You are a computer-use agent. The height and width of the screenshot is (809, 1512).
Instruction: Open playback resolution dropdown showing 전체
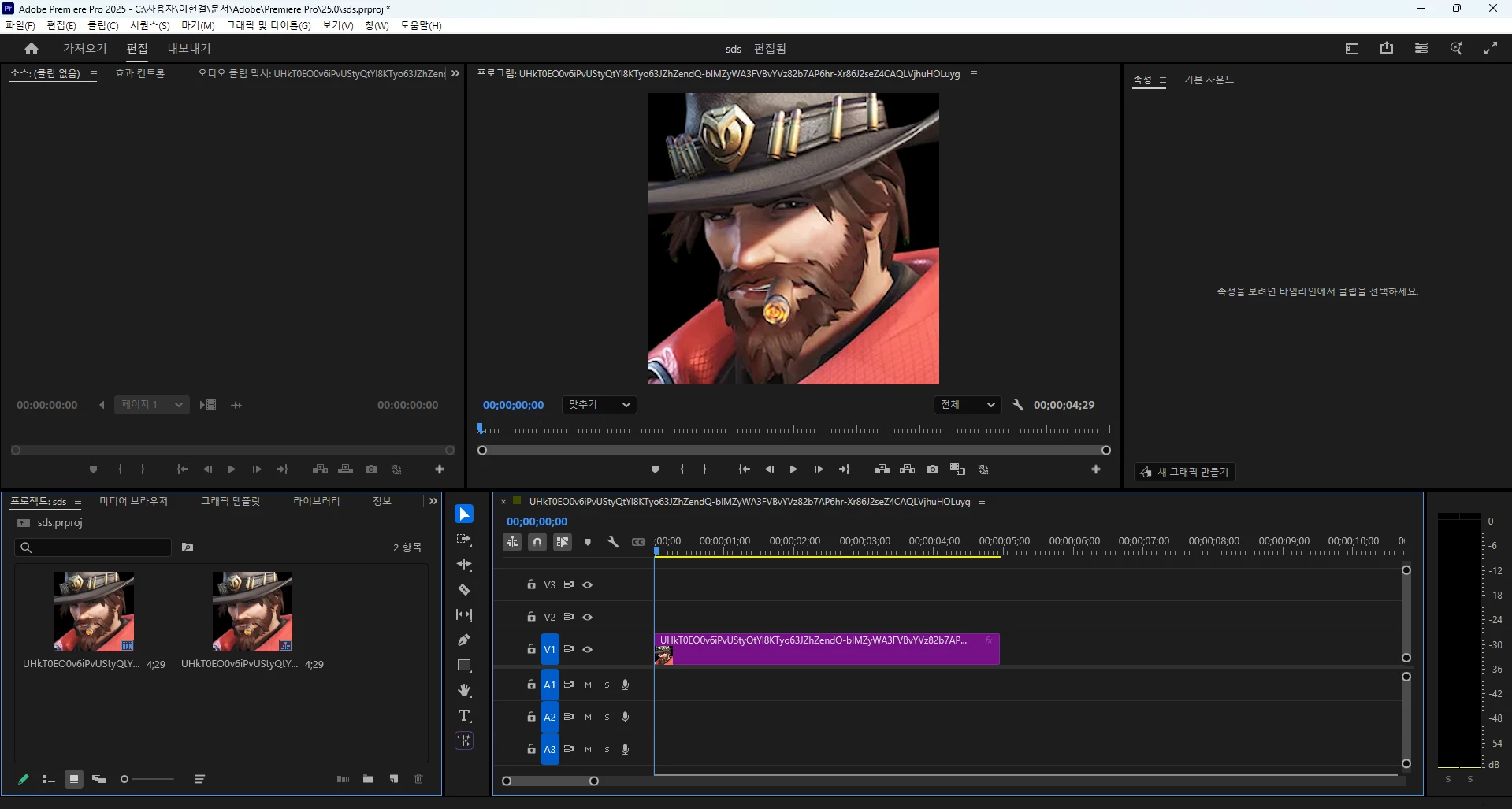tap(968, 405)
